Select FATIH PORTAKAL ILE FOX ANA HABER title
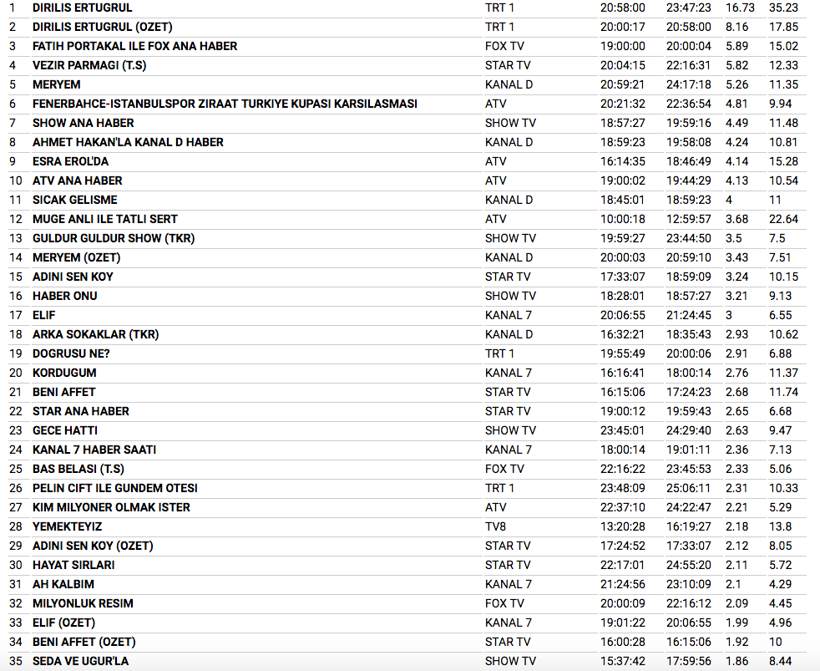Image resolution: width=820 pixels, height=671 pixels. point(135,46)
